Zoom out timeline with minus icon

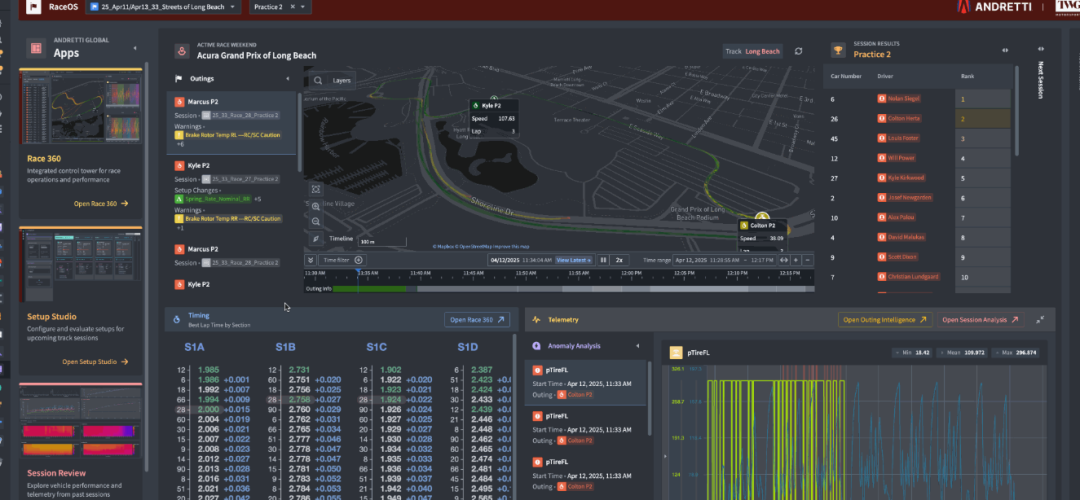pyautogui.click(x=809, y=260)
